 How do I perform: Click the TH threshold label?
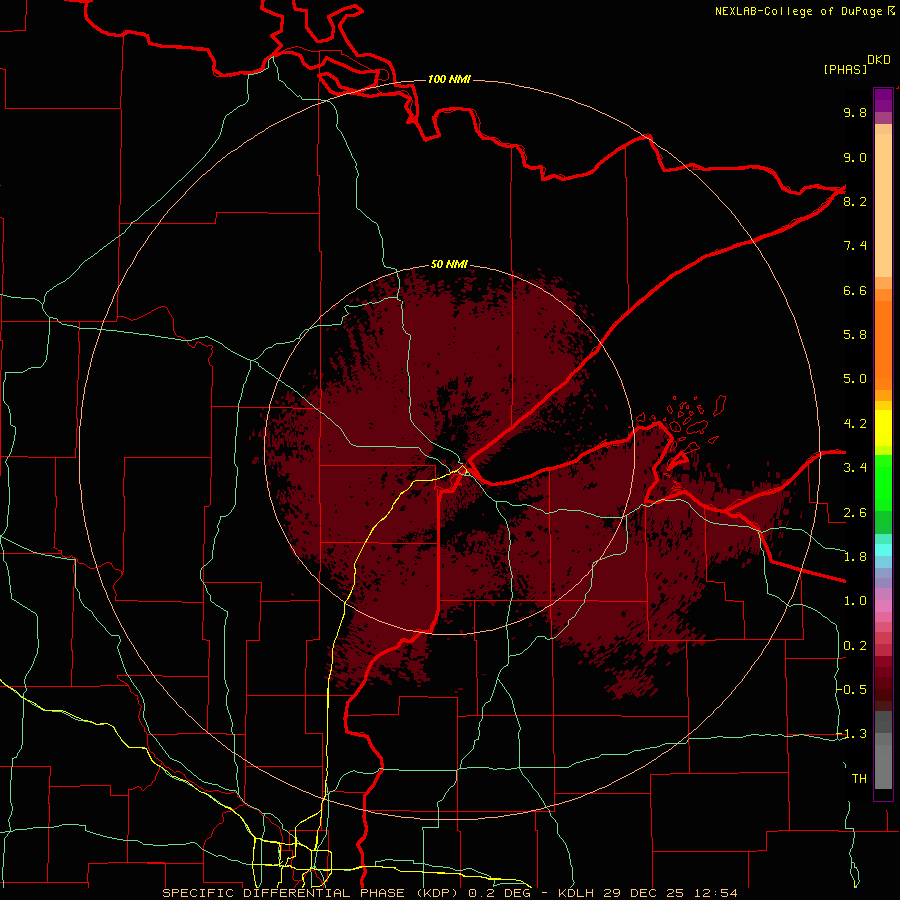pyautogui.click(x=859, y=779)
